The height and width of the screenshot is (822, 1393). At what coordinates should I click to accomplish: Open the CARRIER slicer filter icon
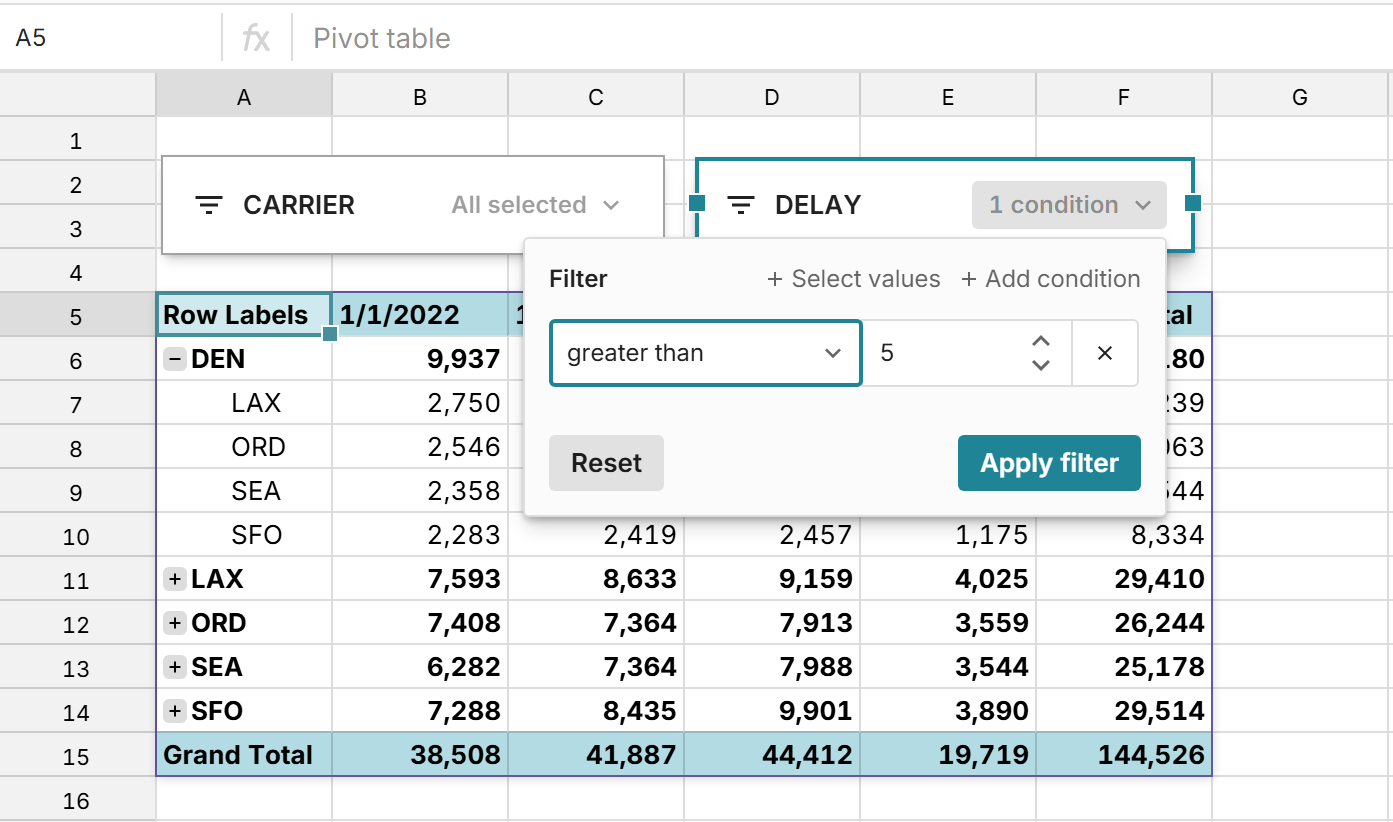click(210, 205)
